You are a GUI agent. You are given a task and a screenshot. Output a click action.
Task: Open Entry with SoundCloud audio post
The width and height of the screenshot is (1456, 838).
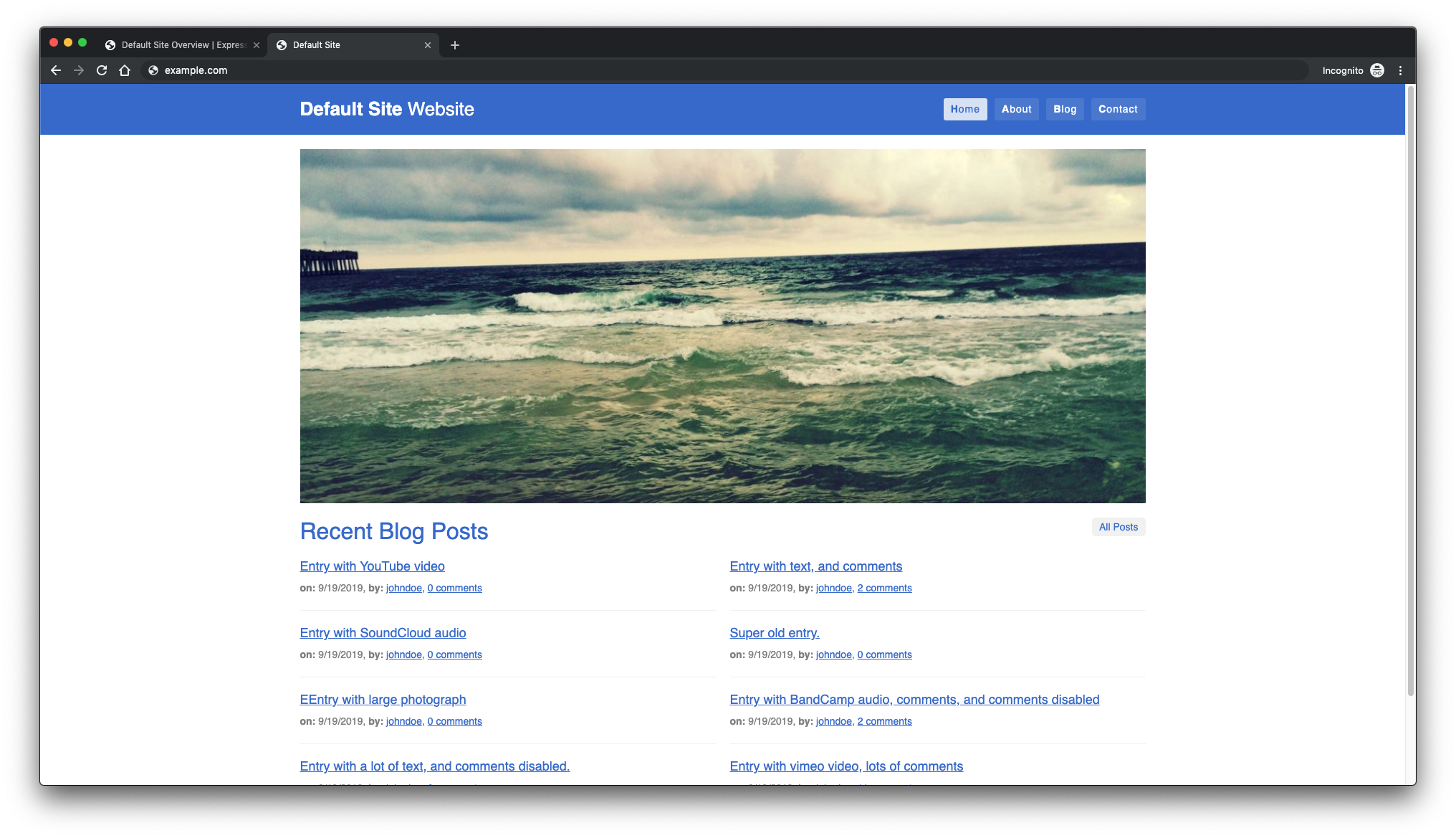[x=383, y=633]
